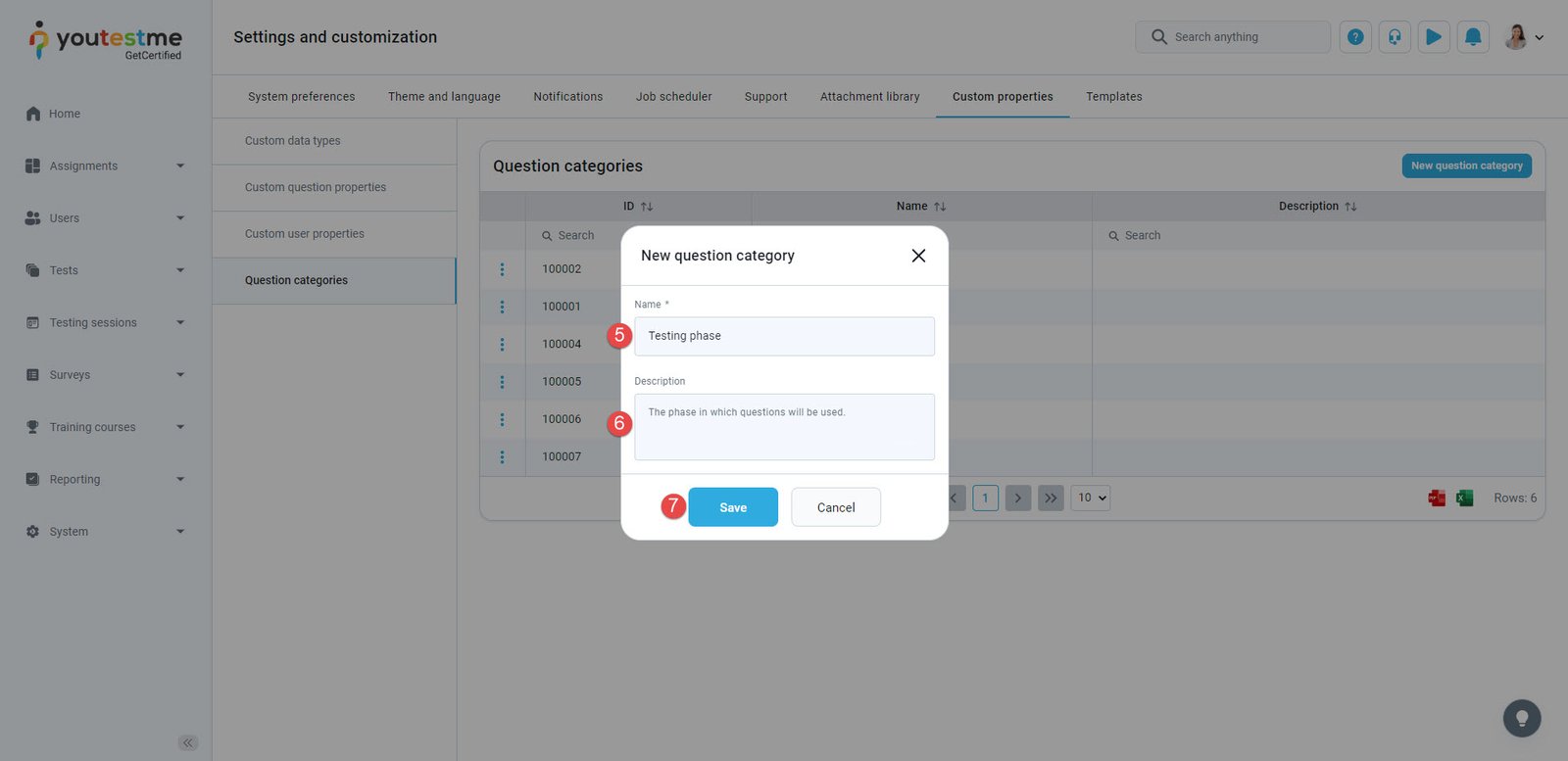Image resolution: width=1568 pixels, height=761 pixels.
Task: Select Custom user properties in side list
Action: 305,234
